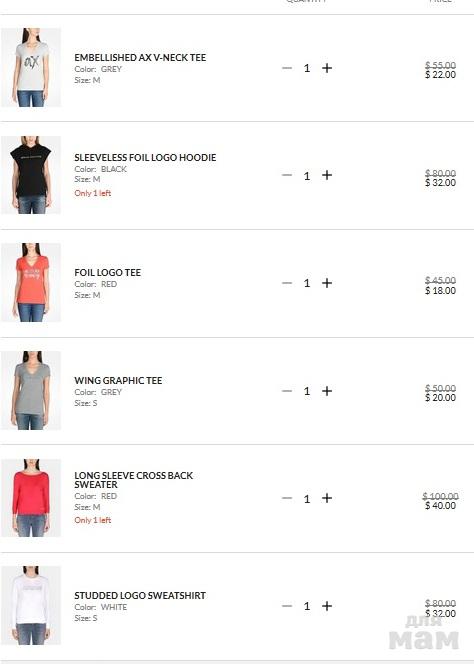474x664 pixels.
Task: Open Wing Graphic Tee product title
Action: pos(118,380)
